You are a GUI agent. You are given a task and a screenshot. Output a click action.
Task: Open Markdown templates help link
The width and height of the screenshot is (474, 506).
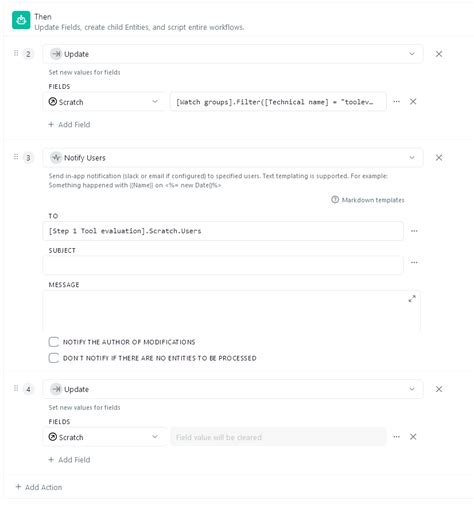point(368,200)
